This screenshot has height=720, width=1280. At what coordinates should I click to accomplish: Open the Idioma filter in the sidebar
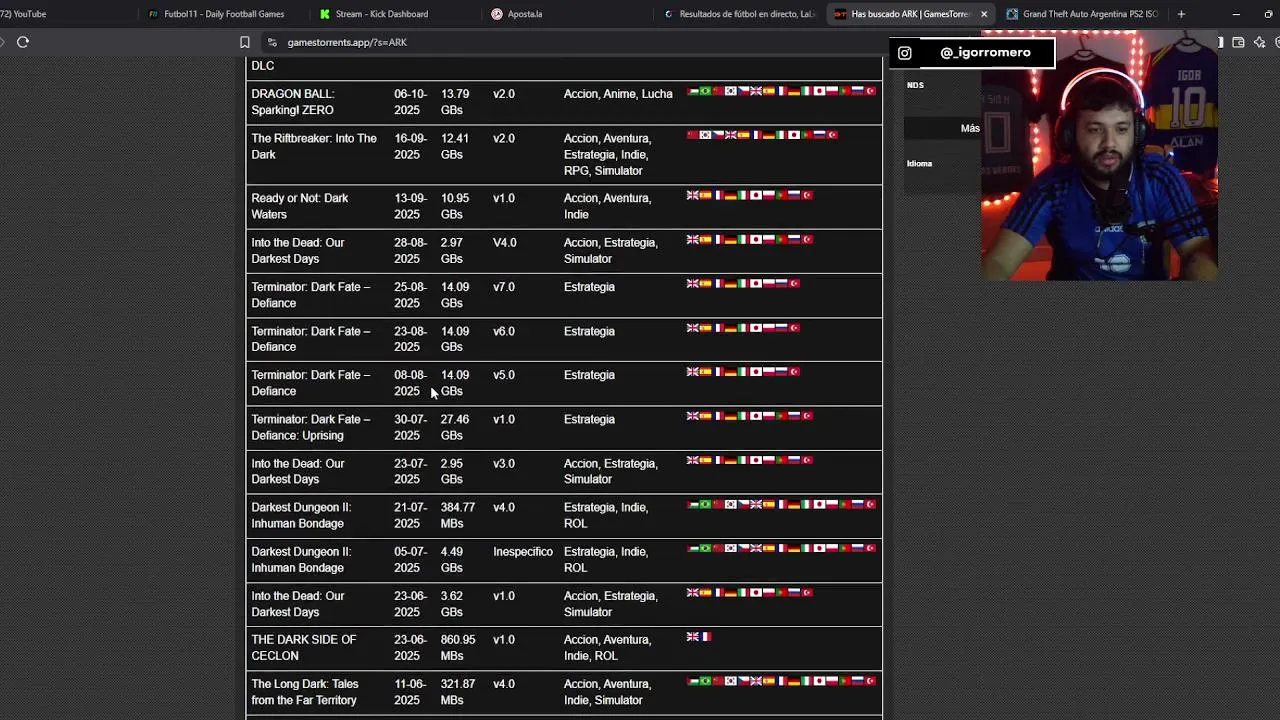coord(919,163)
